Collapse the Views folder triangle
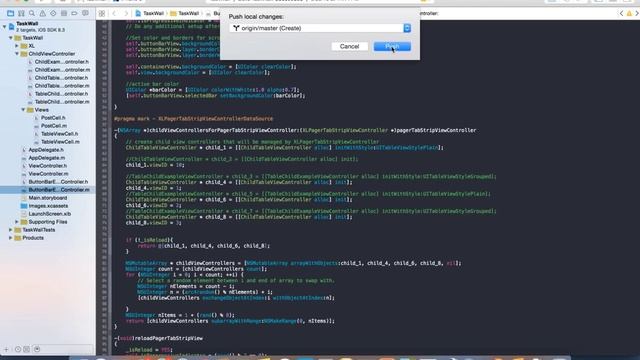This screenshot has height=360, width=640. (23, 110)
